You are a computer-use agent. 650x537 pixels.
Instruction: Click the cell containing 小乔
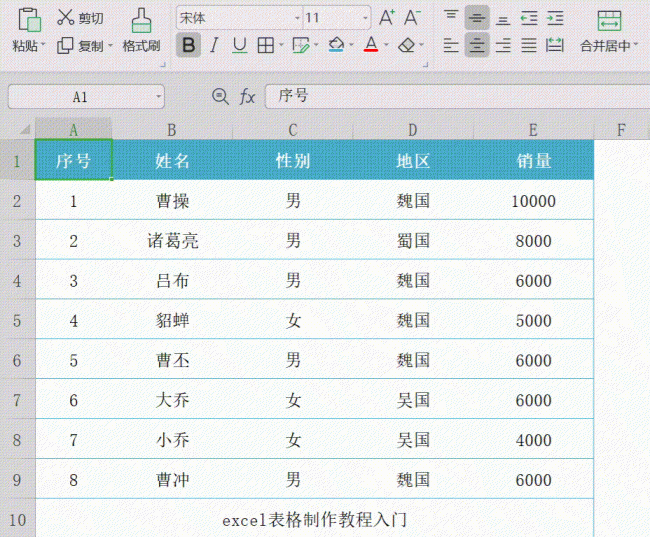point(172,440)
